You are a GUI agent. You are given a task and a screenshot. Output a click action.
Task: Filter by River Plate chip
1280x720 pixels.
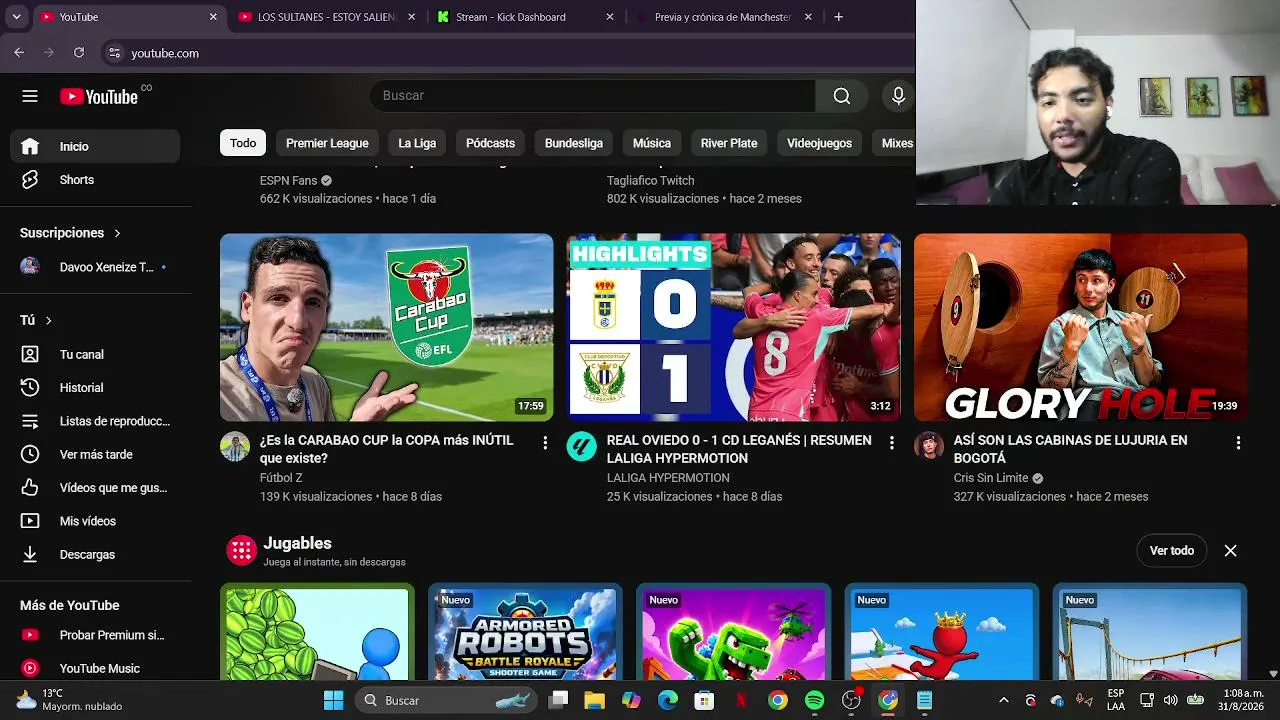click(x=729, y=143)
